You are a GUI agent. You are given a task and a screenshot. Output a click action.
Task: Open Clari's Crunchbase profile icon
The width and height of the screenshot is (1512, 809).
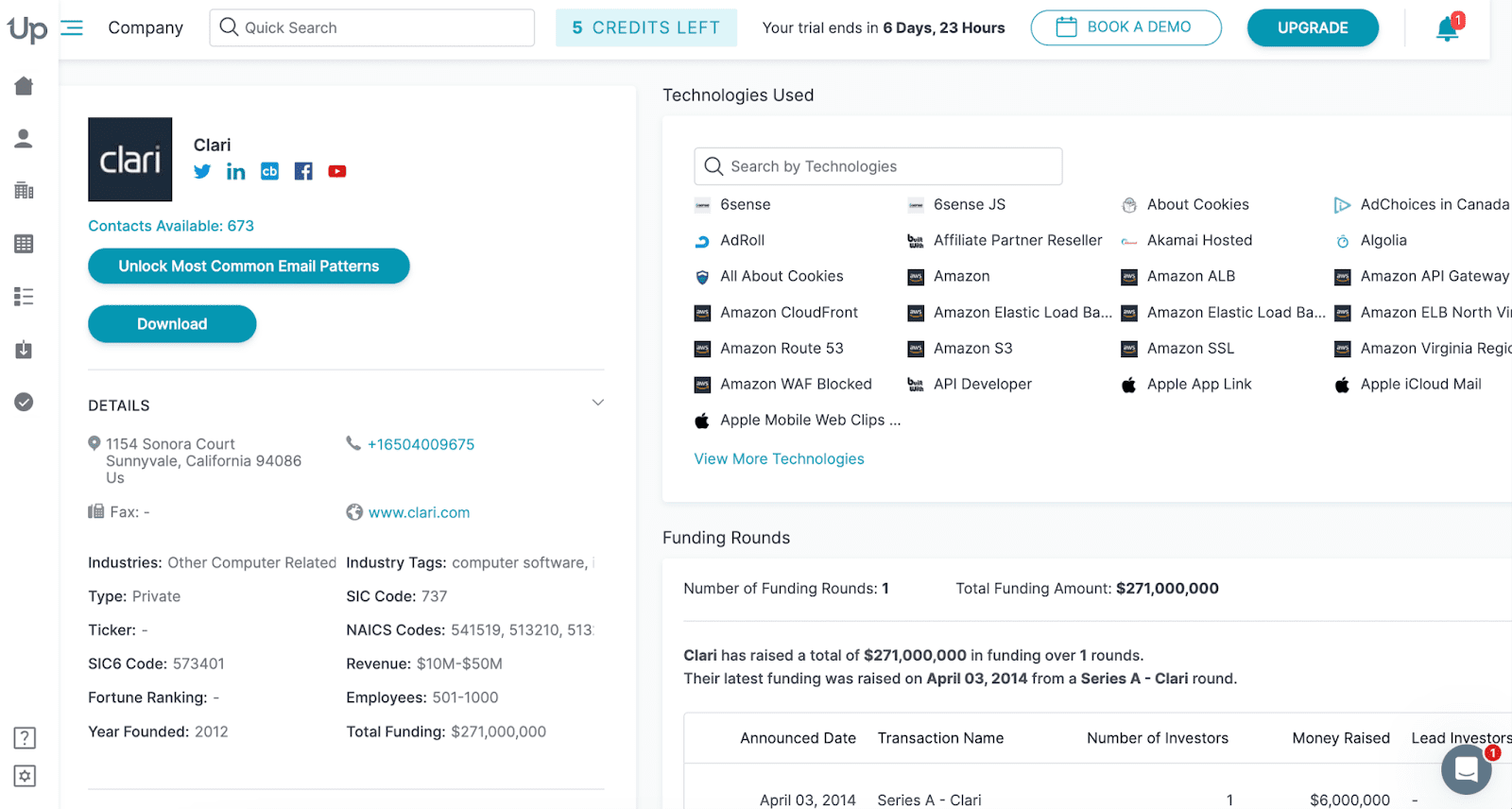(x=269, y=171)
